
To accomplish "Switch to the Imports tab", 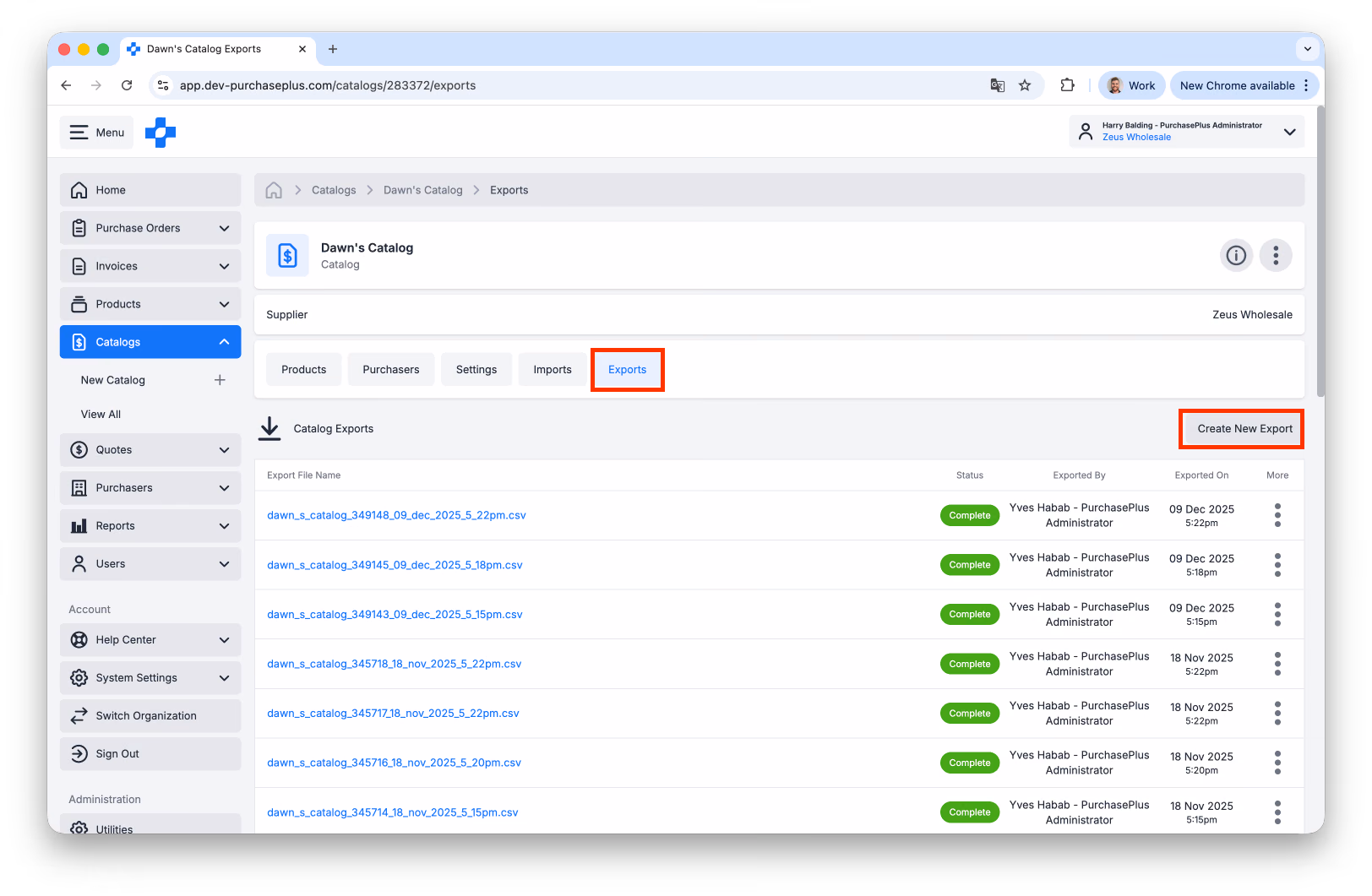I will 553,370.
